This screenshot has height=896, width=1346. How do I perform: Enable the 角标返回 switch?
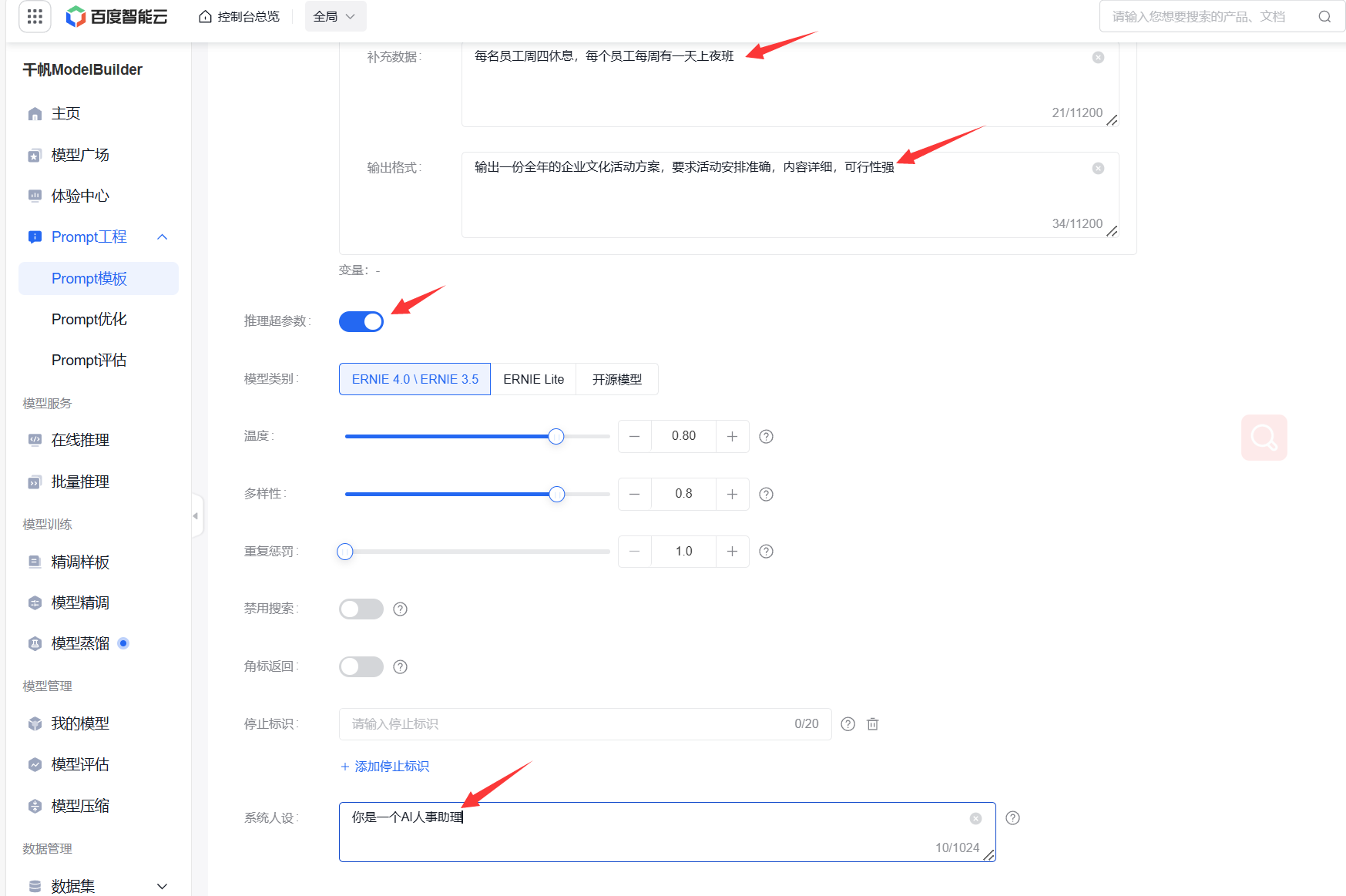tap(361, 666)
